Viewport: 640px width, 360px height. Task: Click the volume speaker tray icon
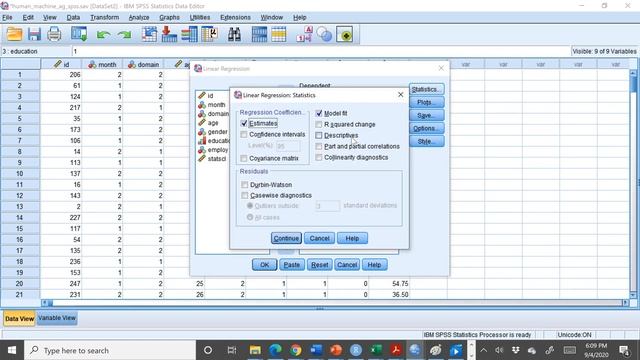coord(499,350)
